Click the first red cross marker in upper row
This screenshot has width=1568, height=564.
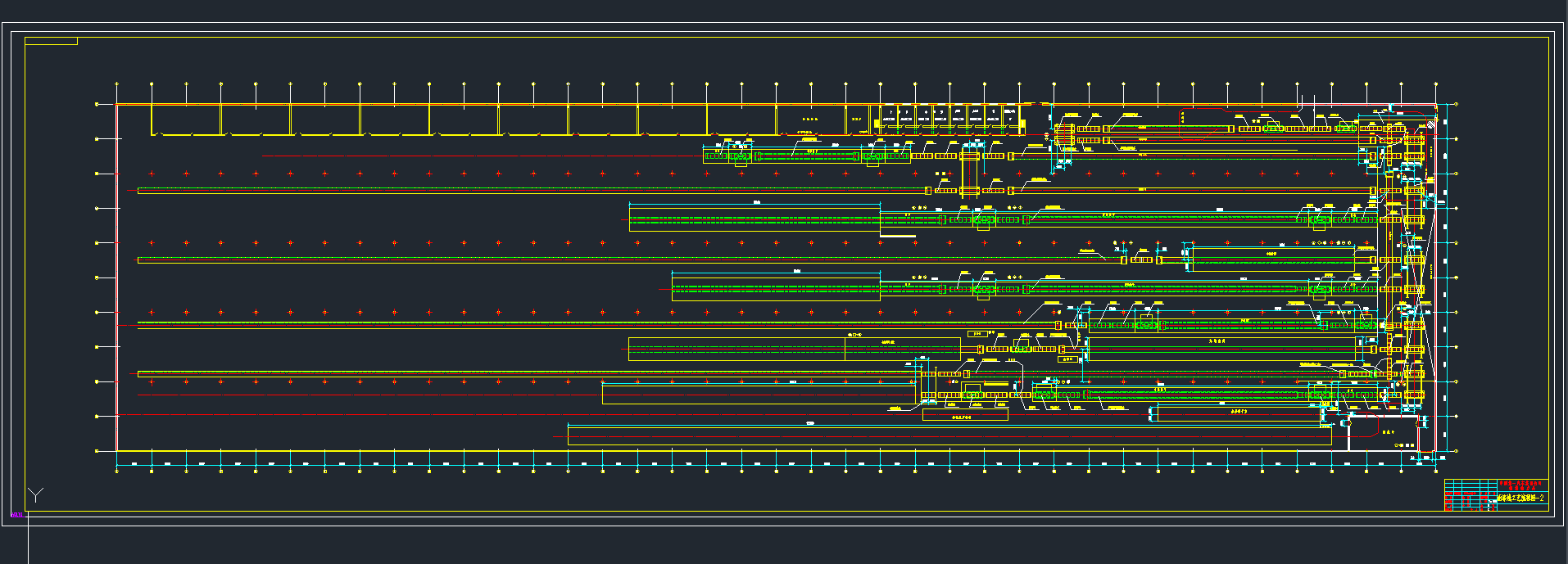[152, 174]
